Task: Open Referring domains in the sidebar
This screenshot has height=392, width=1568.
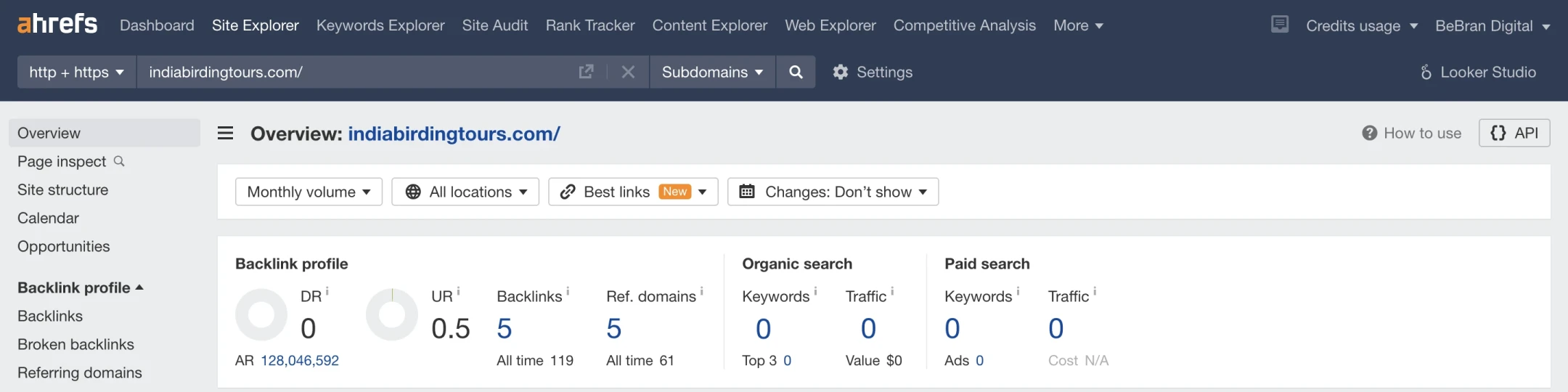Action: (80, 372)
